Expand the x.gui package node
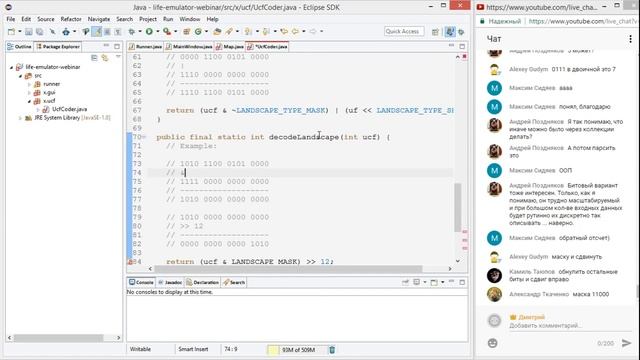640x360 pixels. tap(29, 93)
